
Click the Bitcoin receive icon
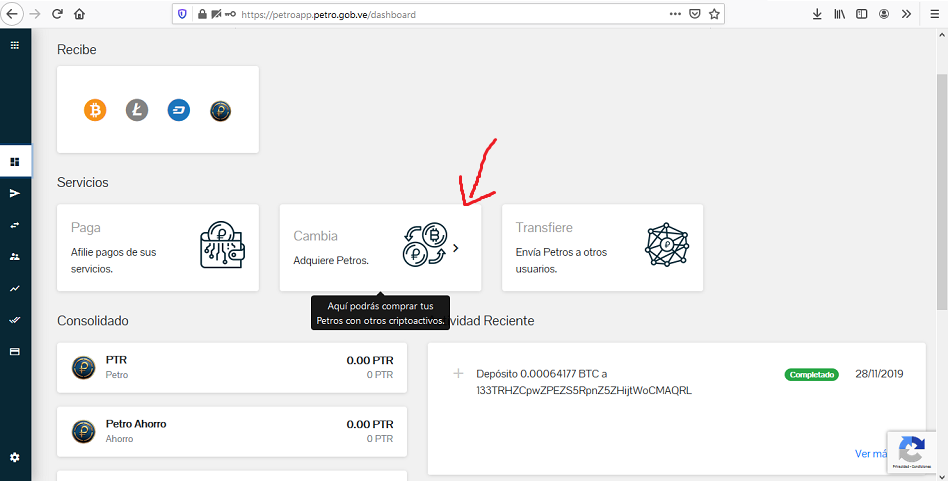point(95,110)
